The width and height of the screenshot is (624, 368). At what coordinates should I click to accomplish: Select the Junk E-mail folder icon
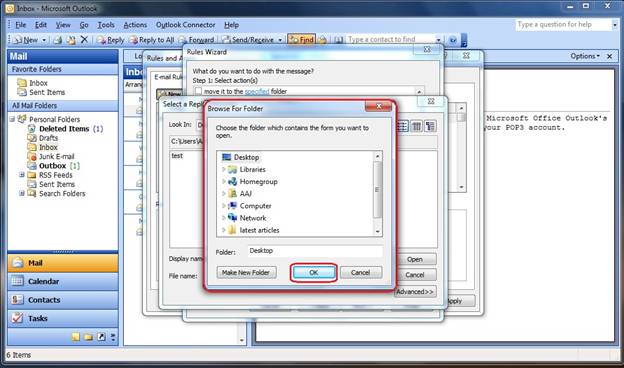(x=32, y=156)
